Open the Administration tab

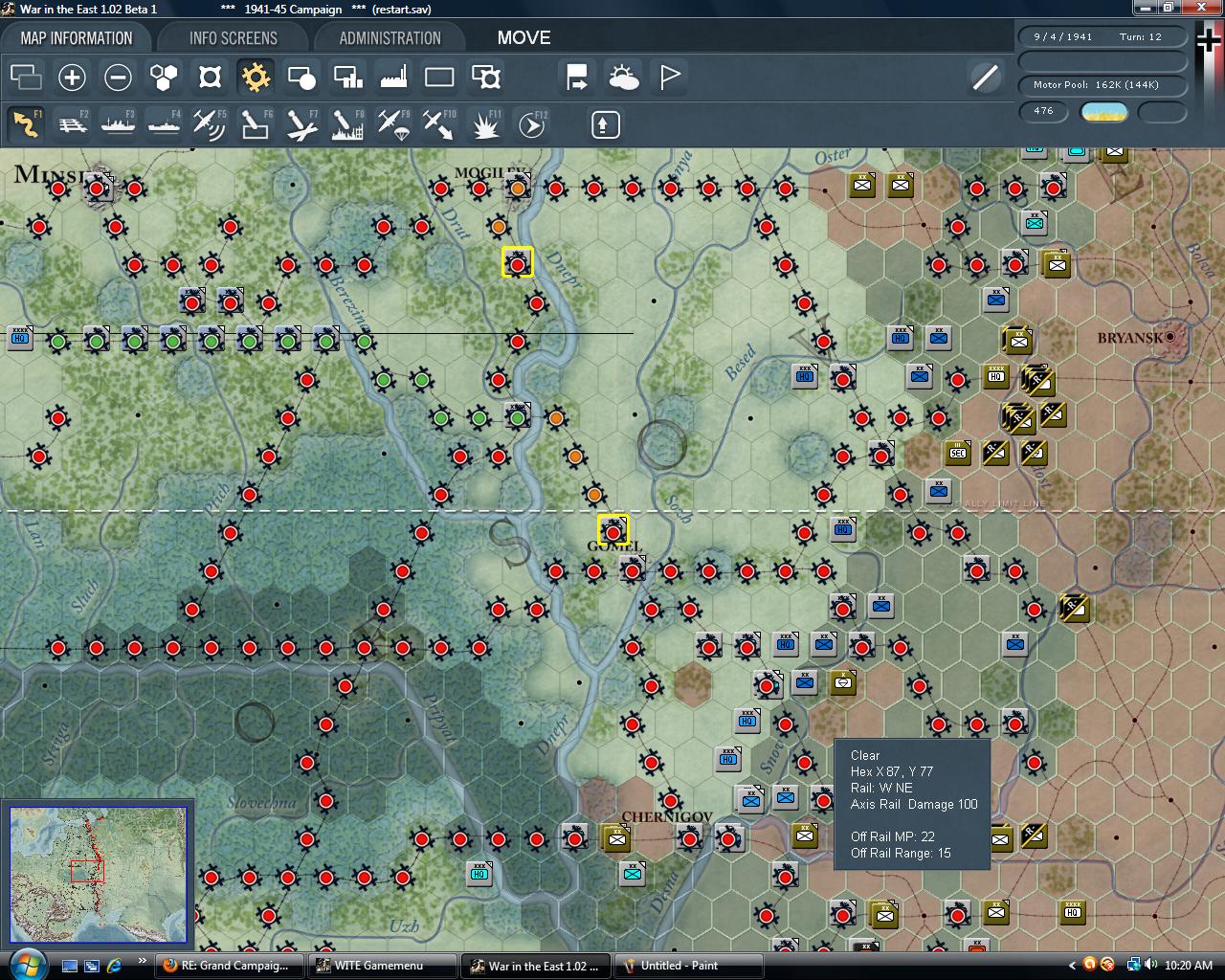tap(390, 38)
